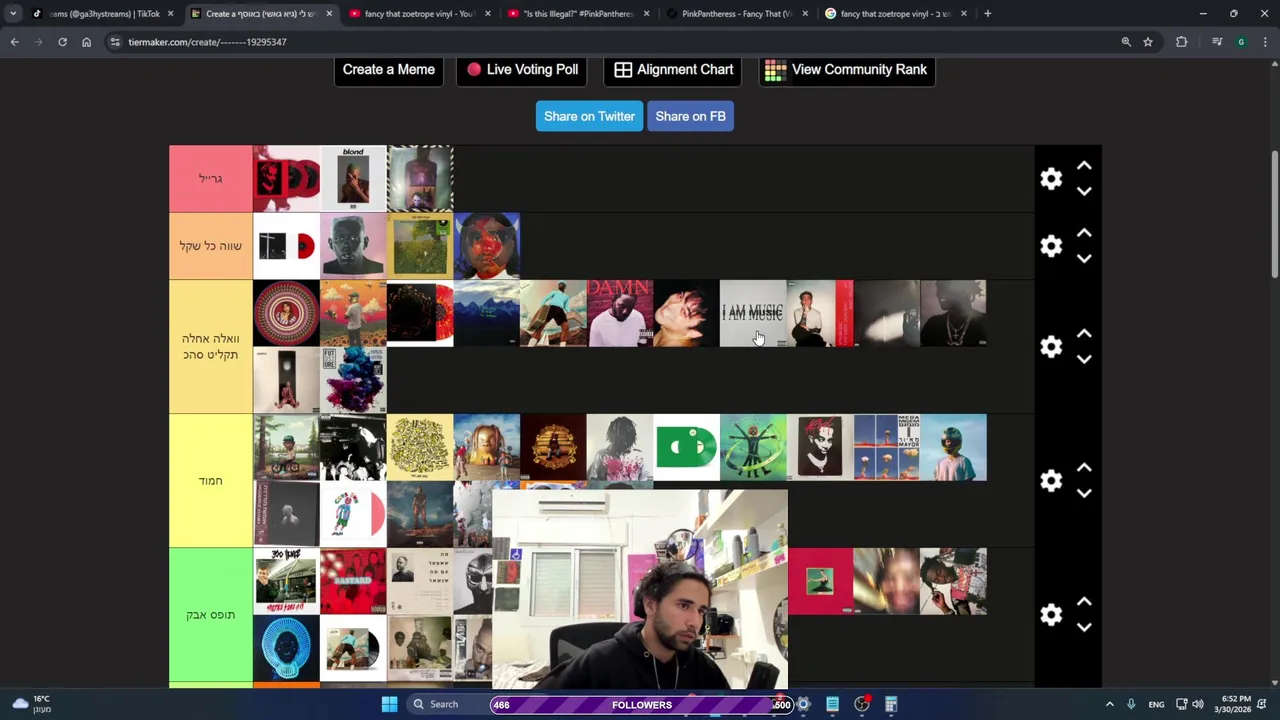Click the Create a Meme button
1280x720 pixels.
click(x=389, y=70)
